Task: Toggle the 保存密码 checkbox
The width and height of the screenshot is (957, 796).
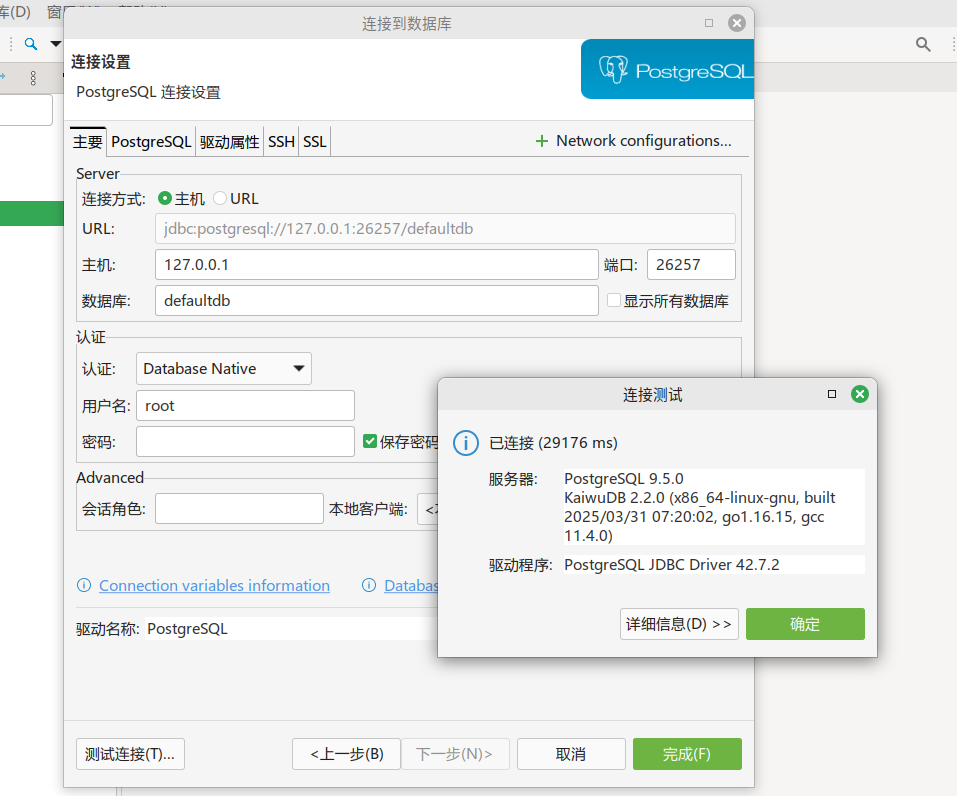Action: (369, 441)
